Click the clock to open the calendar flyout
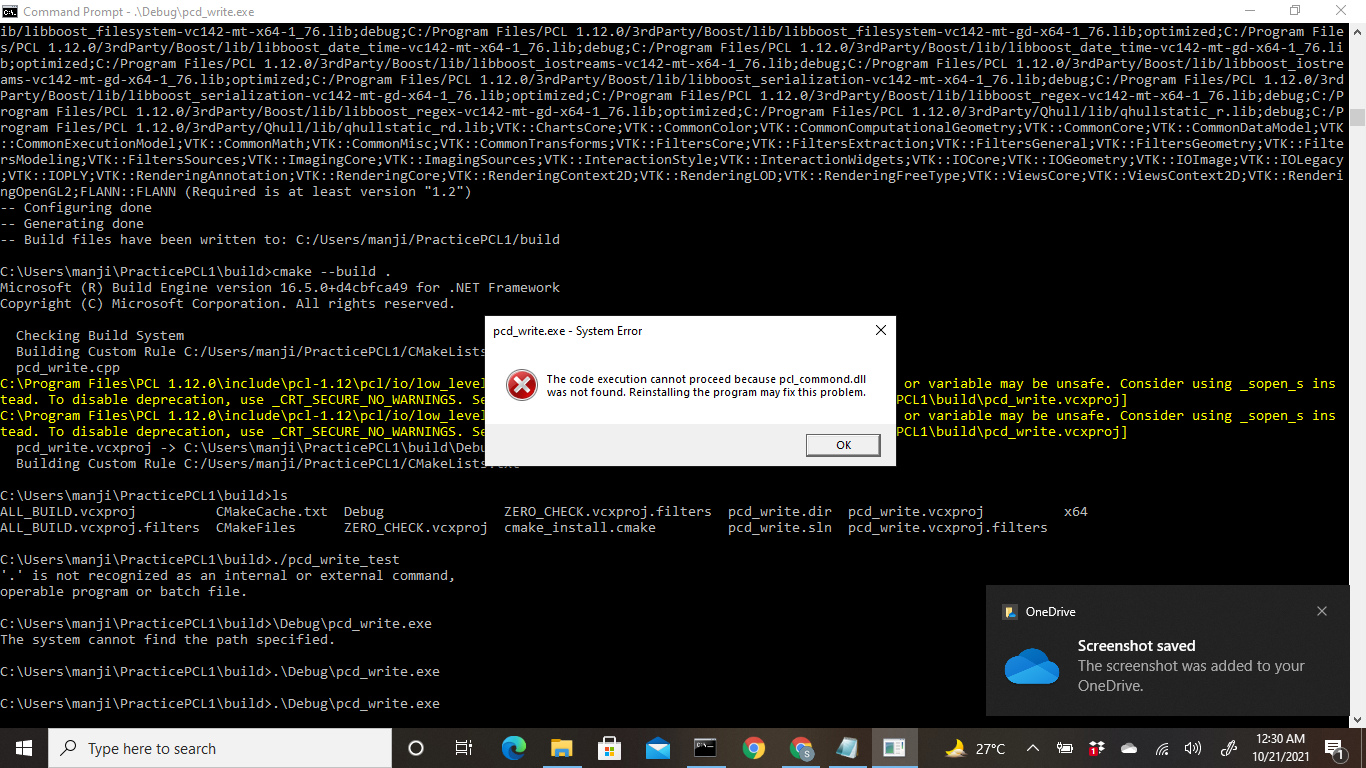Screen dimensions: 1366x768 click(x=1281, y=748)
